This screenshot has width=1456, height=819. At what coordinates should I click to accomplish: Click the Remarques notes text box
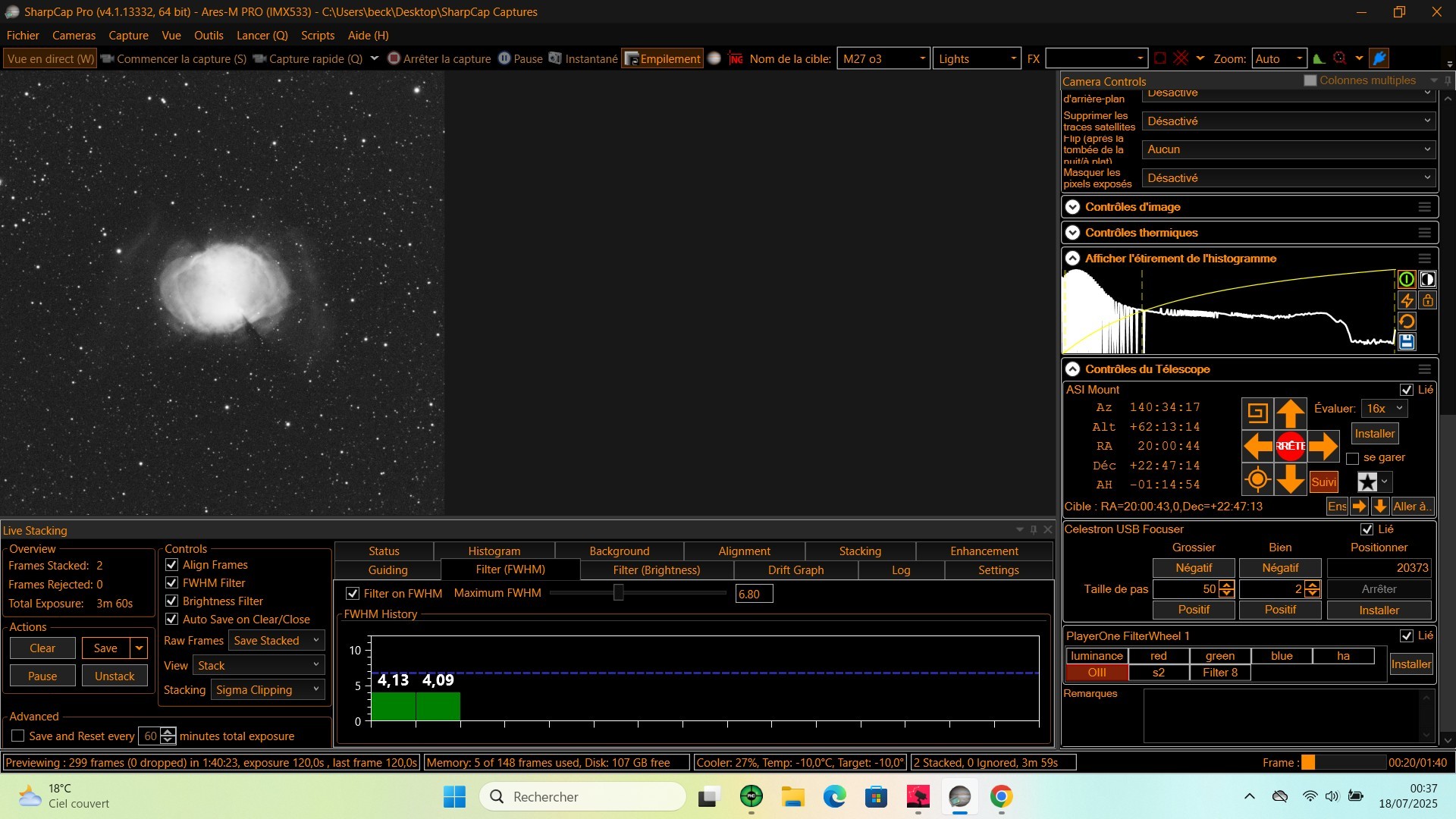tap(1288, 716)
